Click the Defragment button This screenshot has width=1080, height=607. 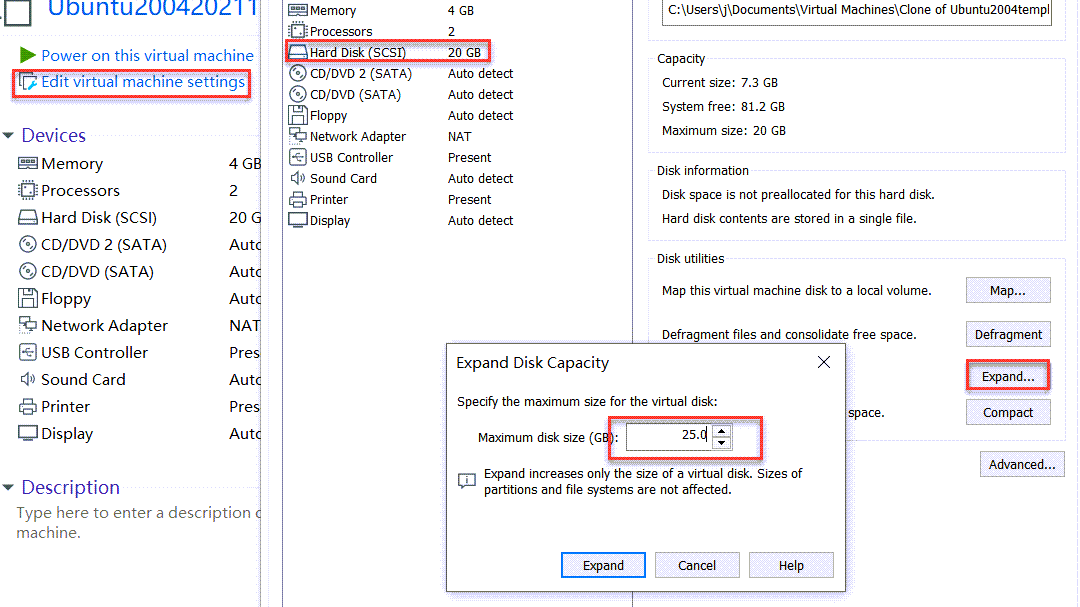1008,334
